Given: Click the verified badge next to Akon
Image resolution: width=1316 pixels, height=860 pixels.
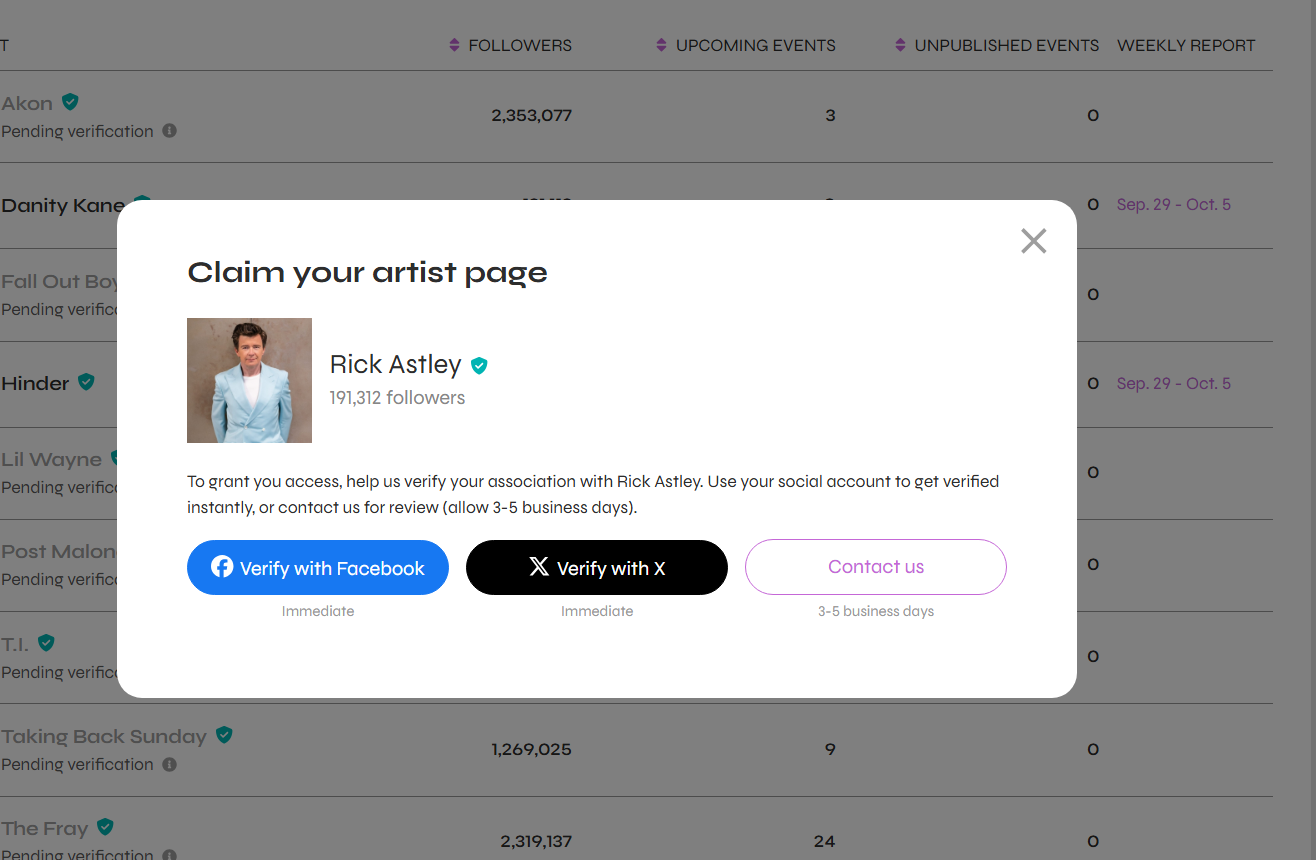Looking at the screenshot, I should tap(70, 101).
